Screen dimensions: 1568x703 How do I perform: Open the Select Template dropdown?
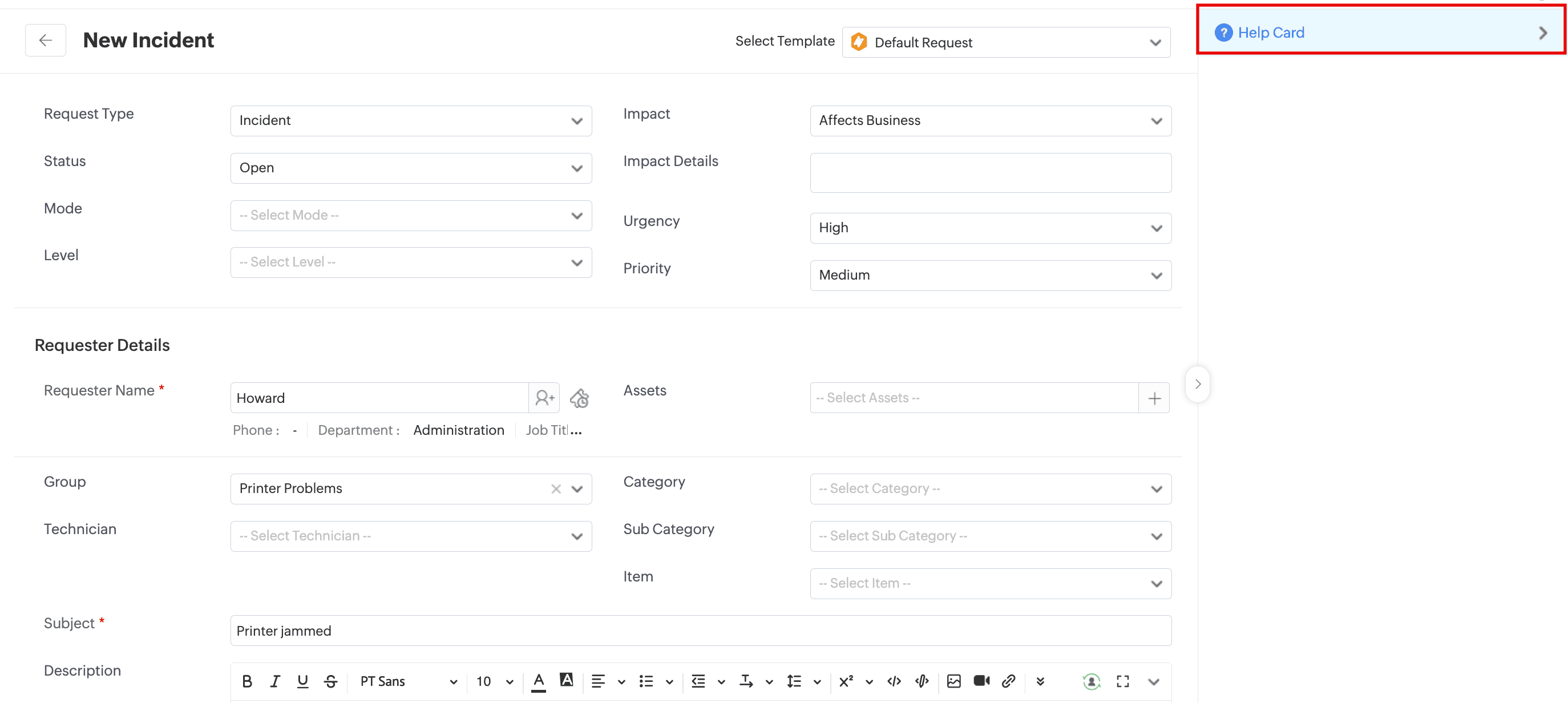pyautogui.click(x=1005, y=42)
